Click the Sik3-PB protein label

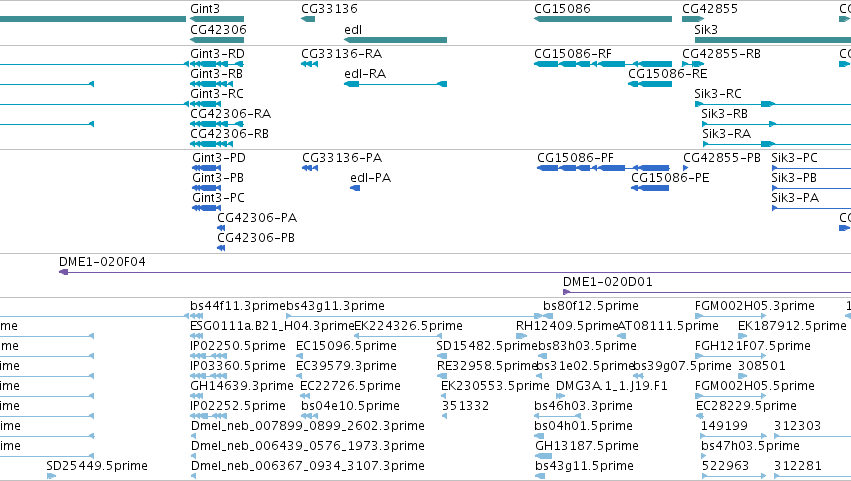pyautogui.click(x=794, y=178)
